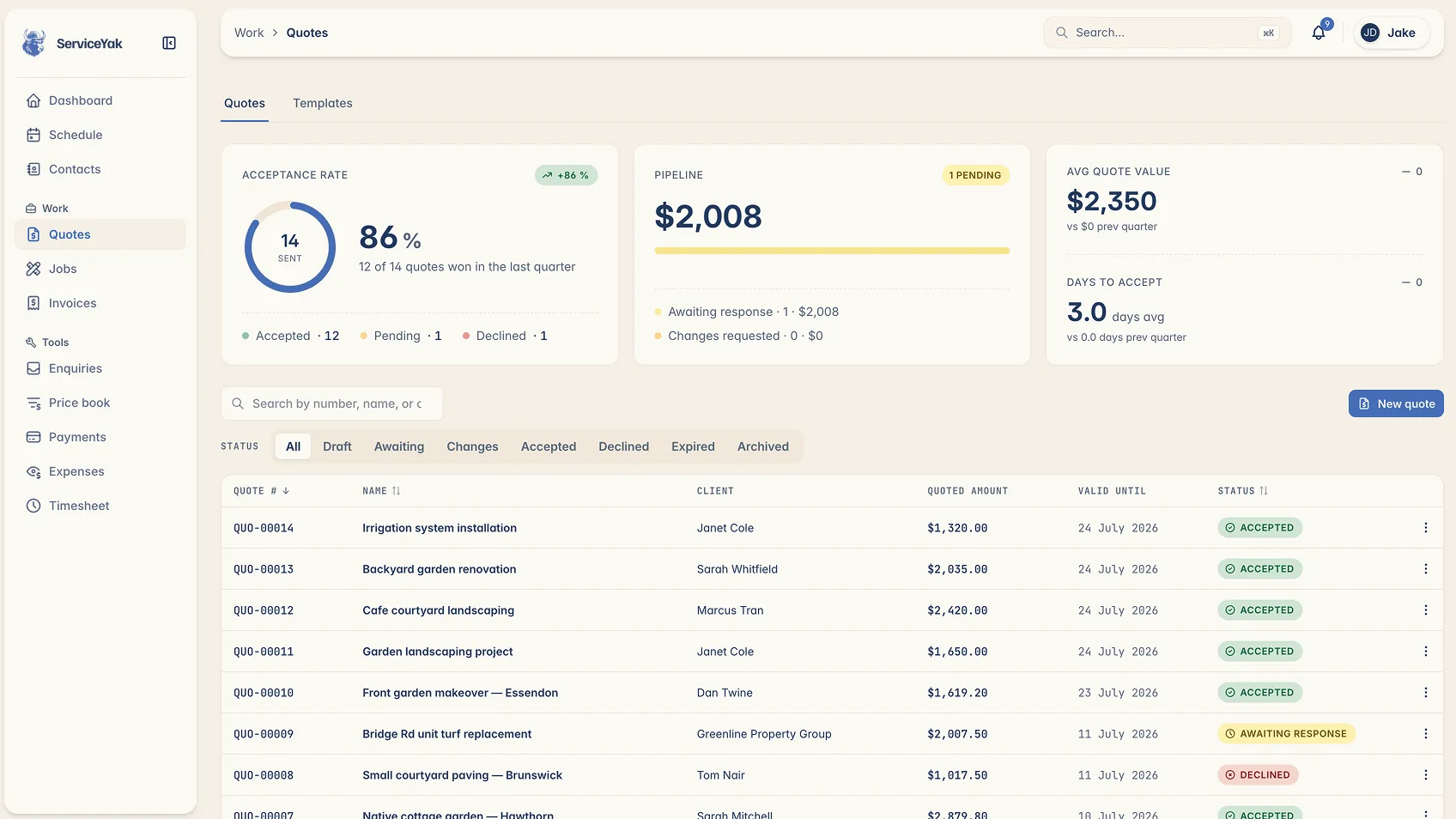Open Invoices from sidebar
1456x819 pixels.
click(100, 303)
